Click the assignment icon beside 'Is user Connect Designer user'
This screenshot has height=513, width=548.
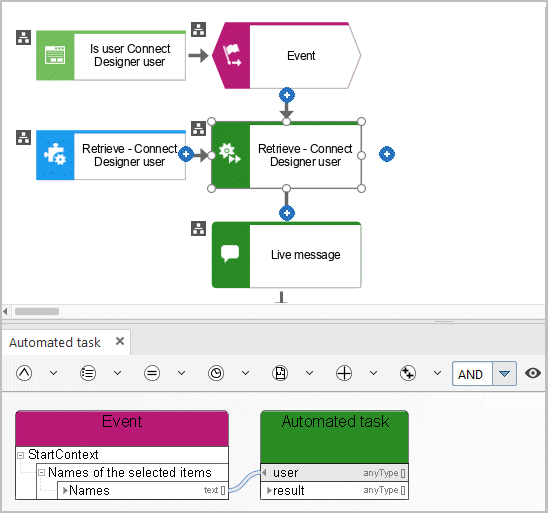click(x=23, y=37)
